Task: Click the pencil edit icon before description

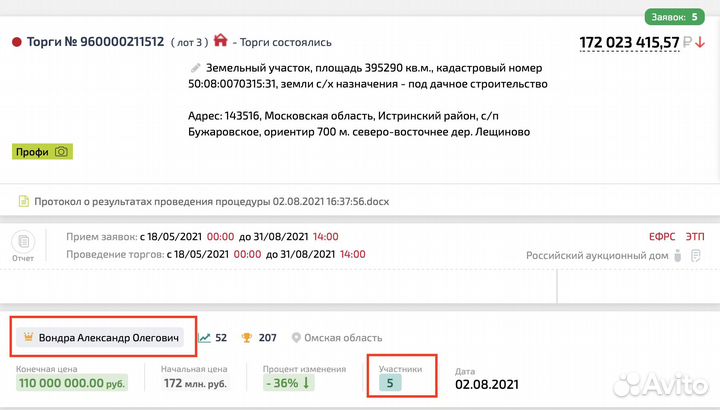Action: tap(196, 68)
